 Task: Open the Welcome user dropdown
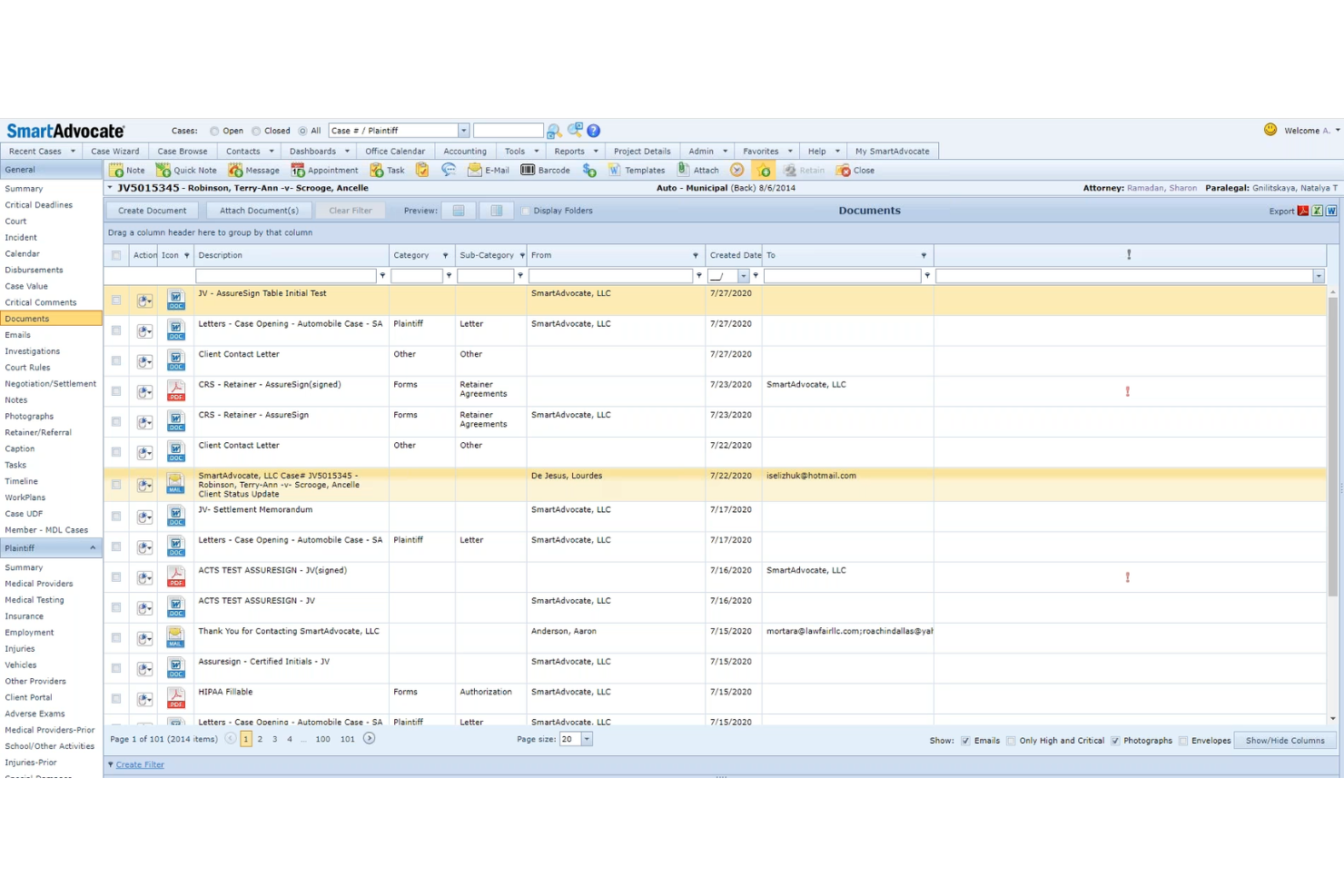[x=1338, y=131]
